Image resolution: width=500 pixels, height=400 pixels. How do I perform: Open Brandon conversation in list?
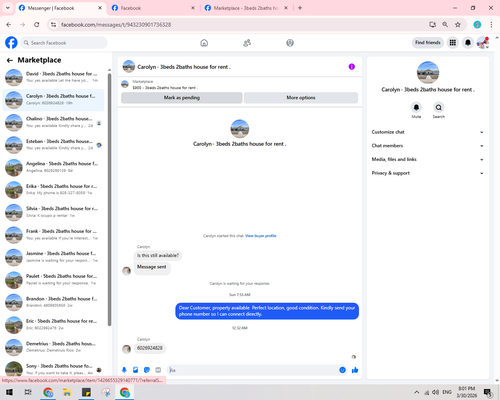pos(53,302)
